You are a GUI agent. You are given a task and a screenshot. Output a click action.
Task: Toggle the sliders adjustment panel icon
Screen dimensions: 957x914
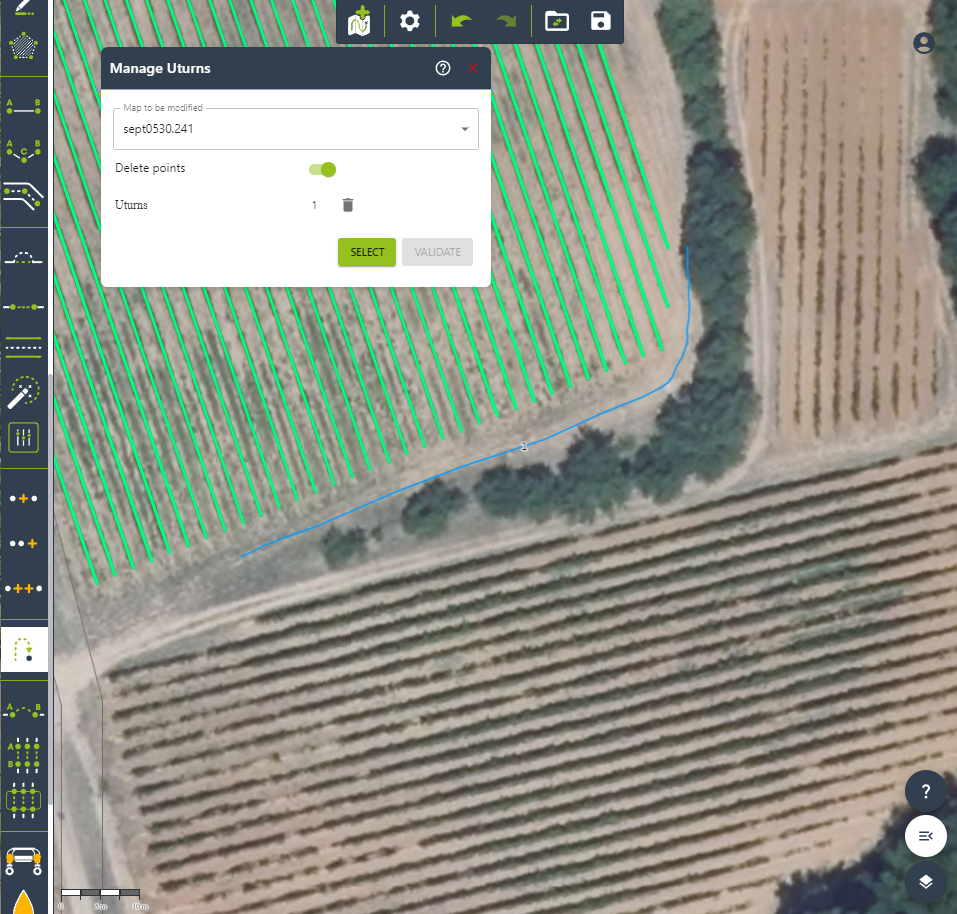23,437
